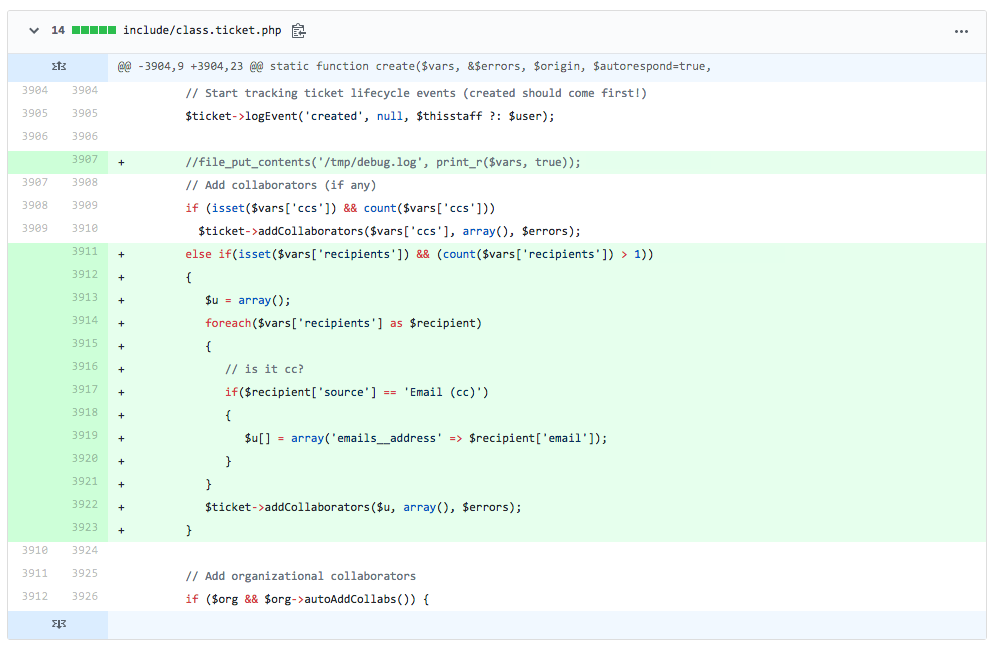Click old line number 3909

tap(34, 228)
